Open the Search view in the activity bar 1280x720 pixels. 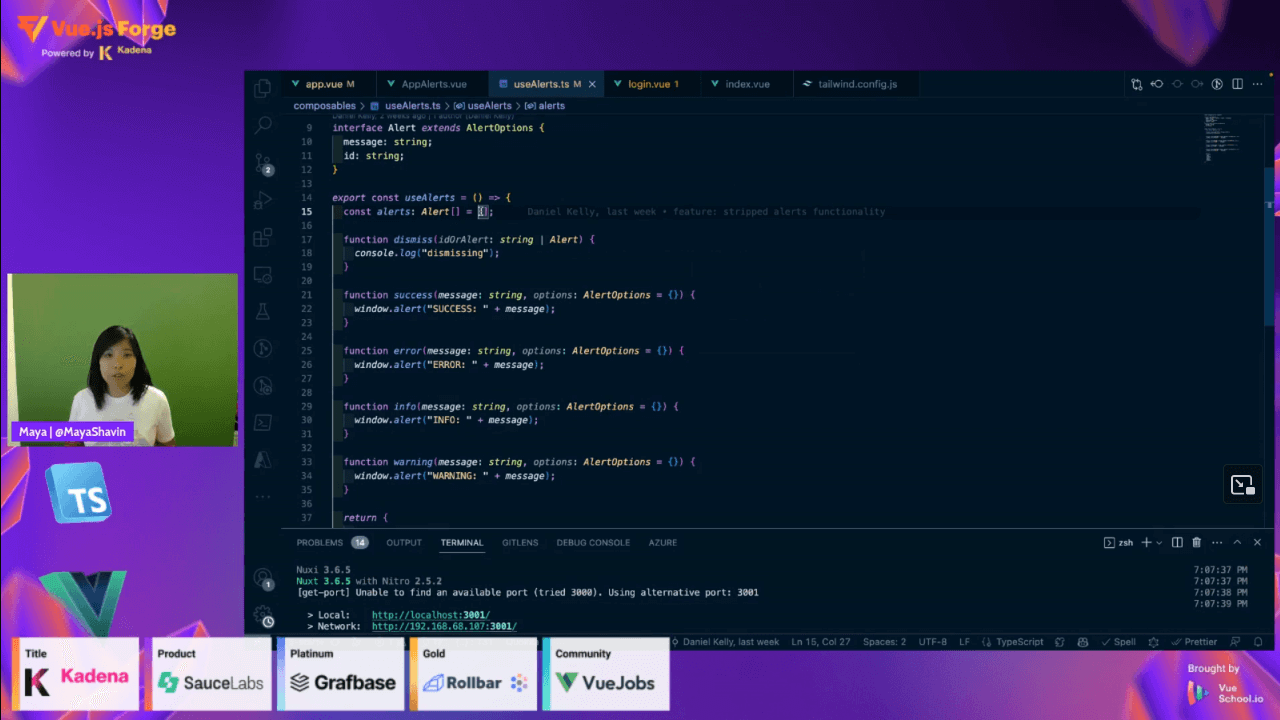tap(263, 125)
